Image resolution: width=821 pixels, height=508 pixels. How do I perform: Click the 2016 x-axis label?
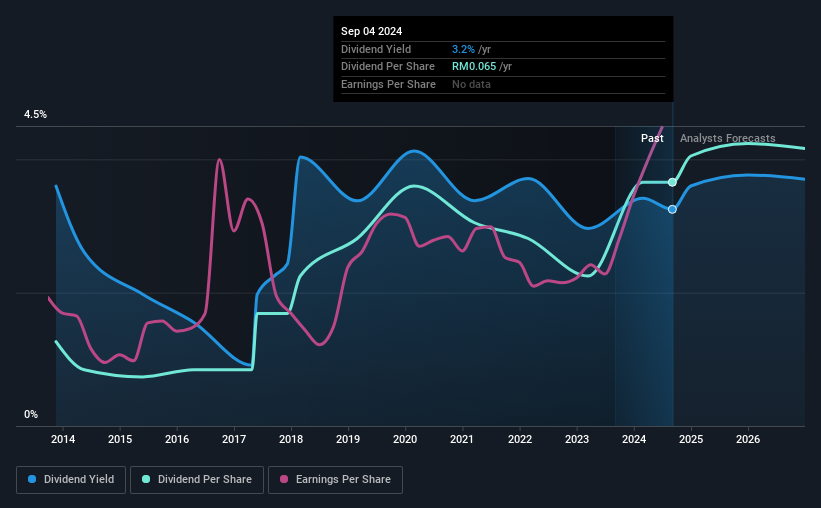coord(177,439)
